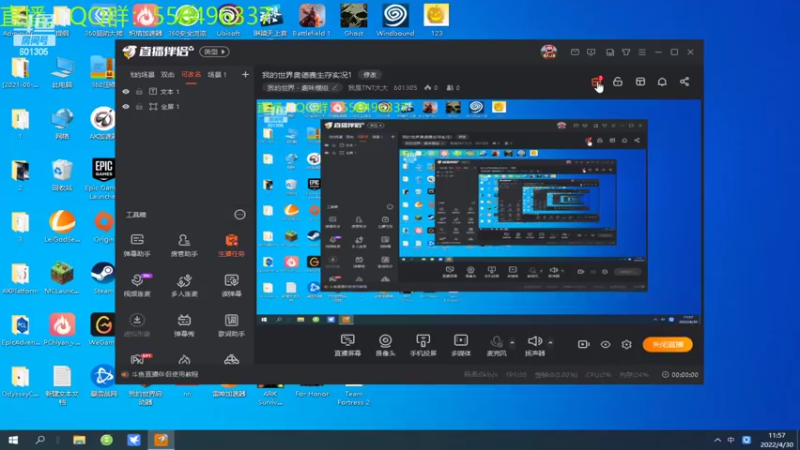Viewport: 800px width, 450px height.
Task: Add a 多媒体 media source
Action: (461, 345)
